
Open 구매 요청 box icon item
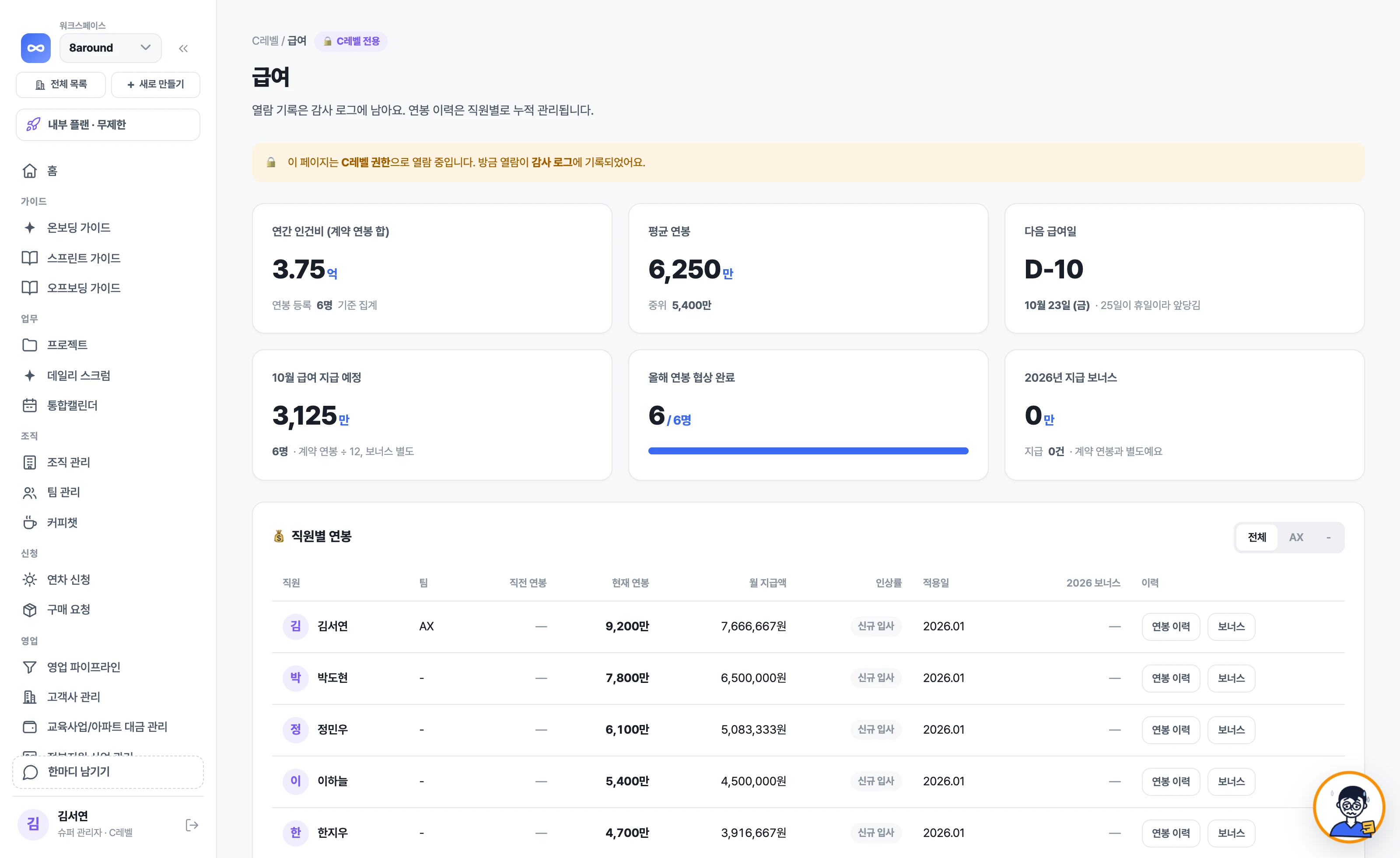pyautogui.click(x=108, y=609)
